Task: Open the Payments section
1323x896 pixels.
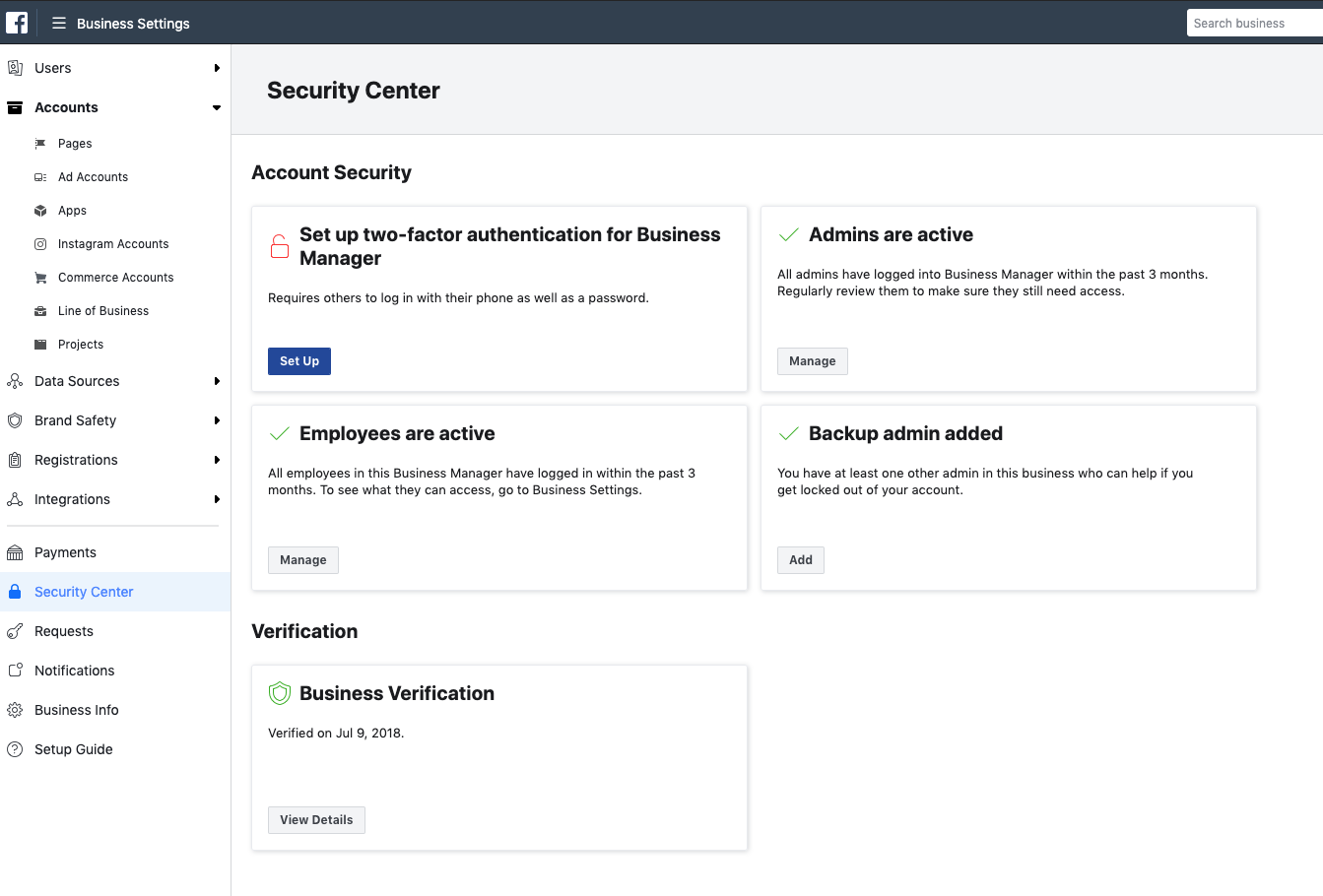Action: [65, 552]
